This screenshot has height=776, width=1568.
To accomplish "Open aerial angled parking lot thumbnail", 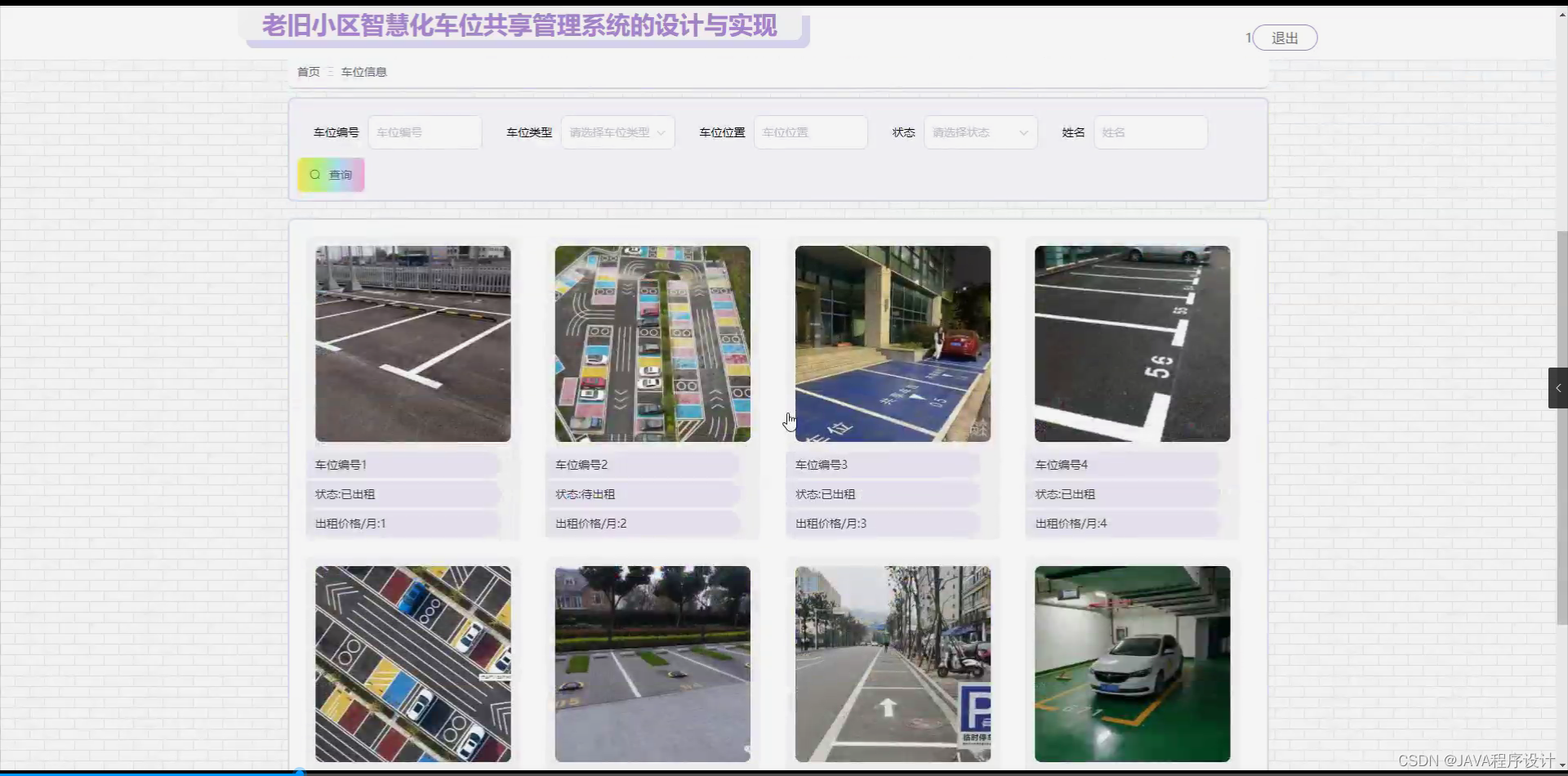I will point(413,664).
